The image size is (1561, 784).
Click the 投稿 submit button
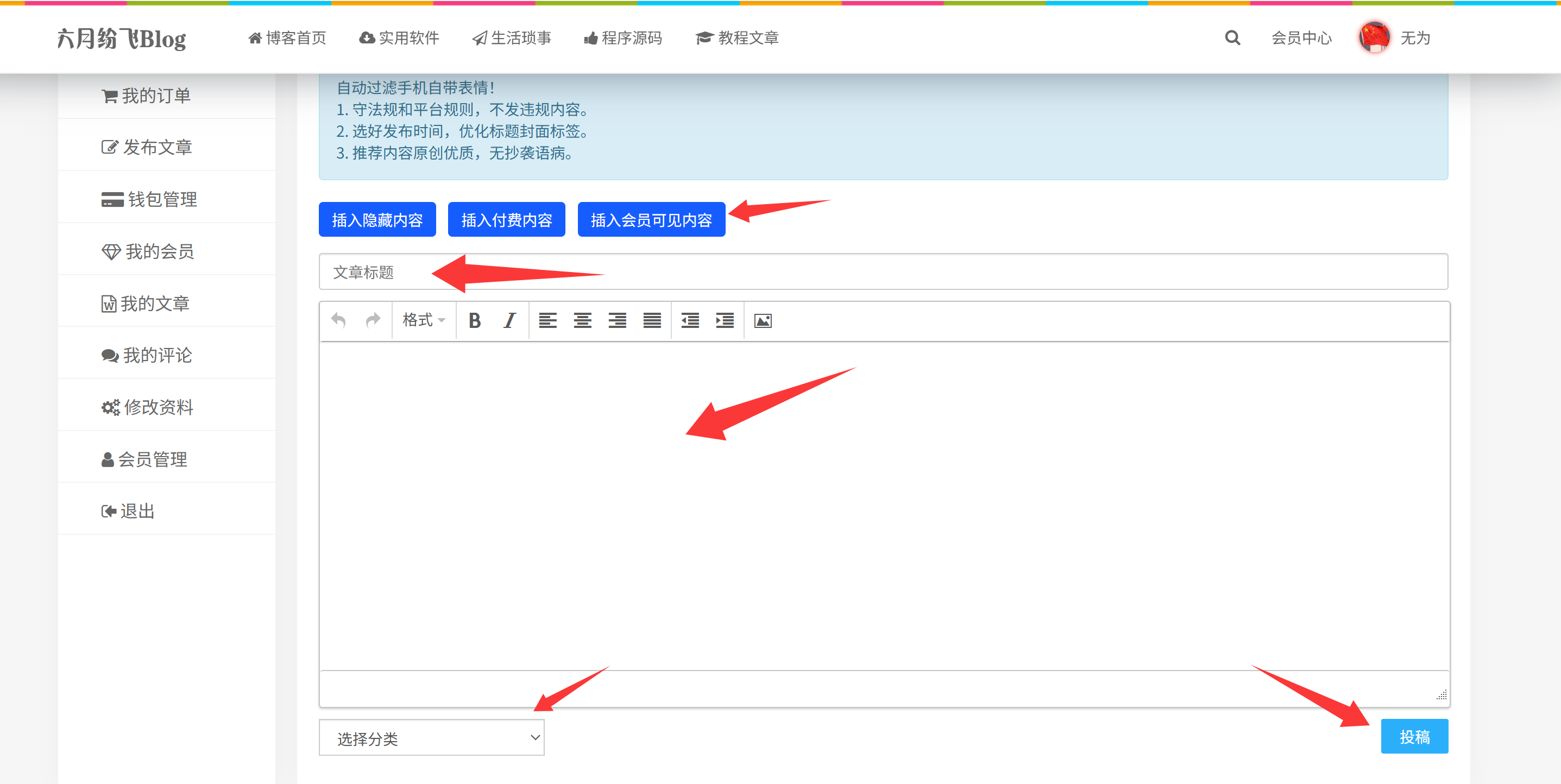(x=1414, y=736)
